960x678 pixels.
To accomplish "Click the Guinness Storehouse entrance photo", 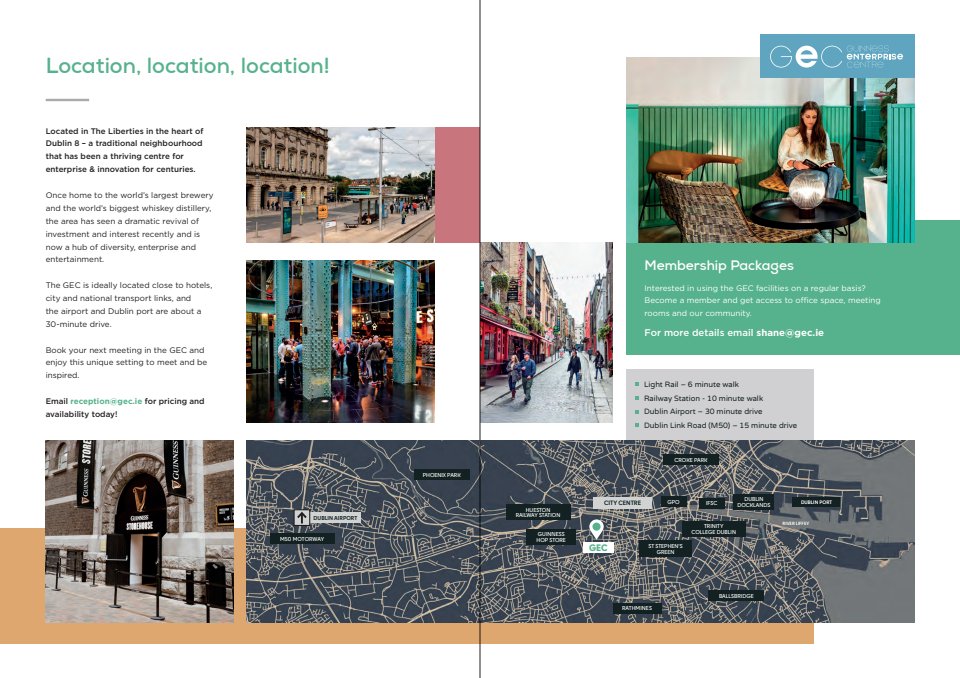I will (140, 531).
